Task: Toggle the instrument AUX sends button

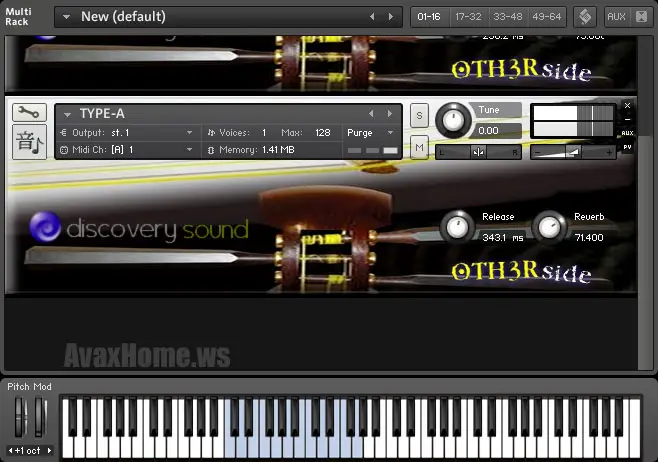Action: (x=627, y=133)
